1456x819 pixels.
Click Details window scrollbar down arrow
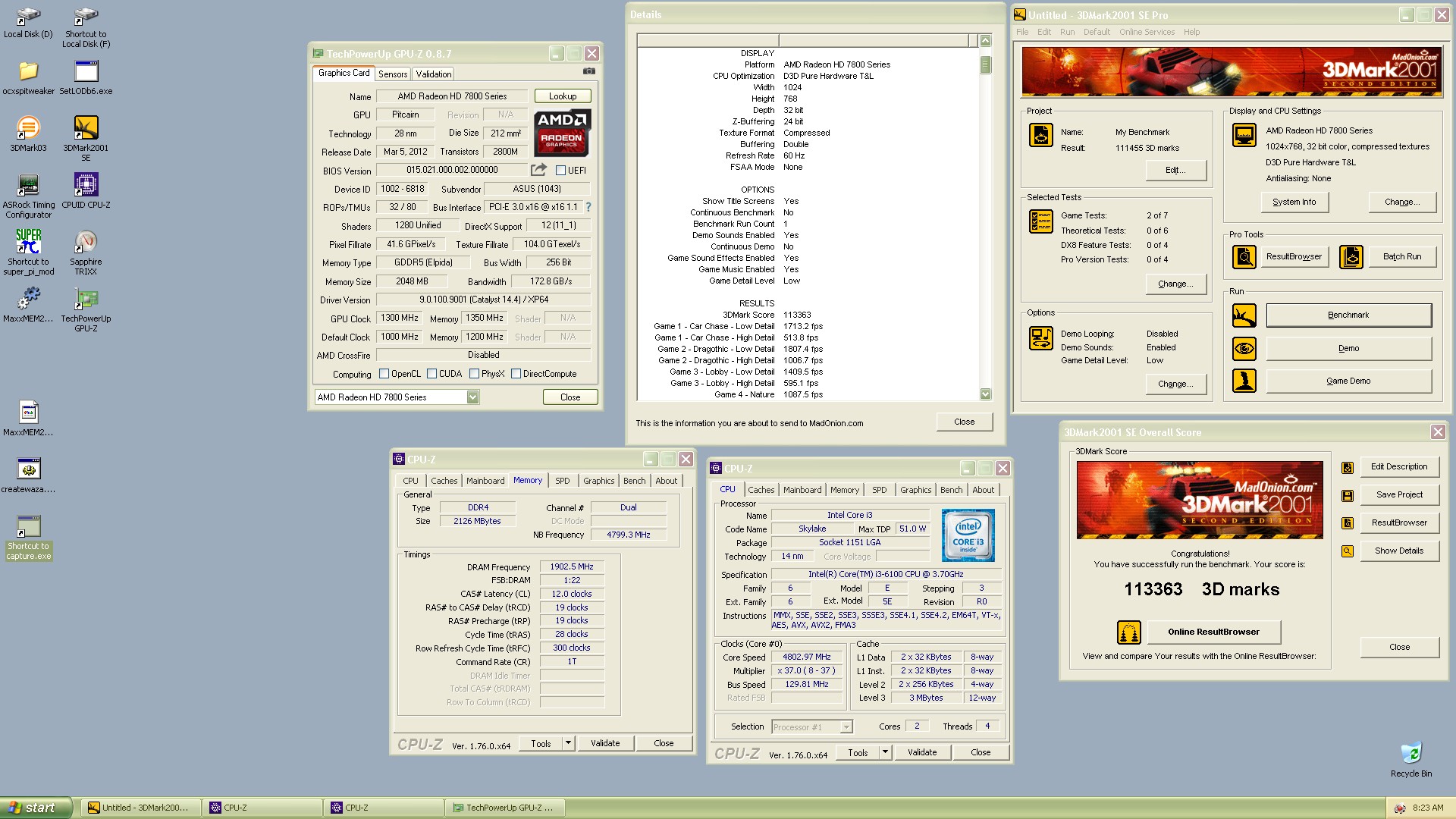(x=985, y=394)
